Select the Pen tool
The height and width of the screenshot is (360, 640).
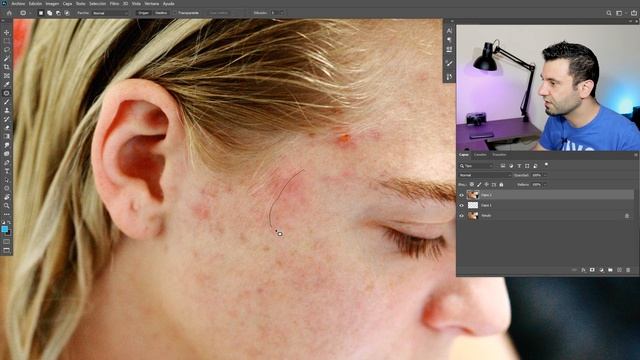pos(7,162)
